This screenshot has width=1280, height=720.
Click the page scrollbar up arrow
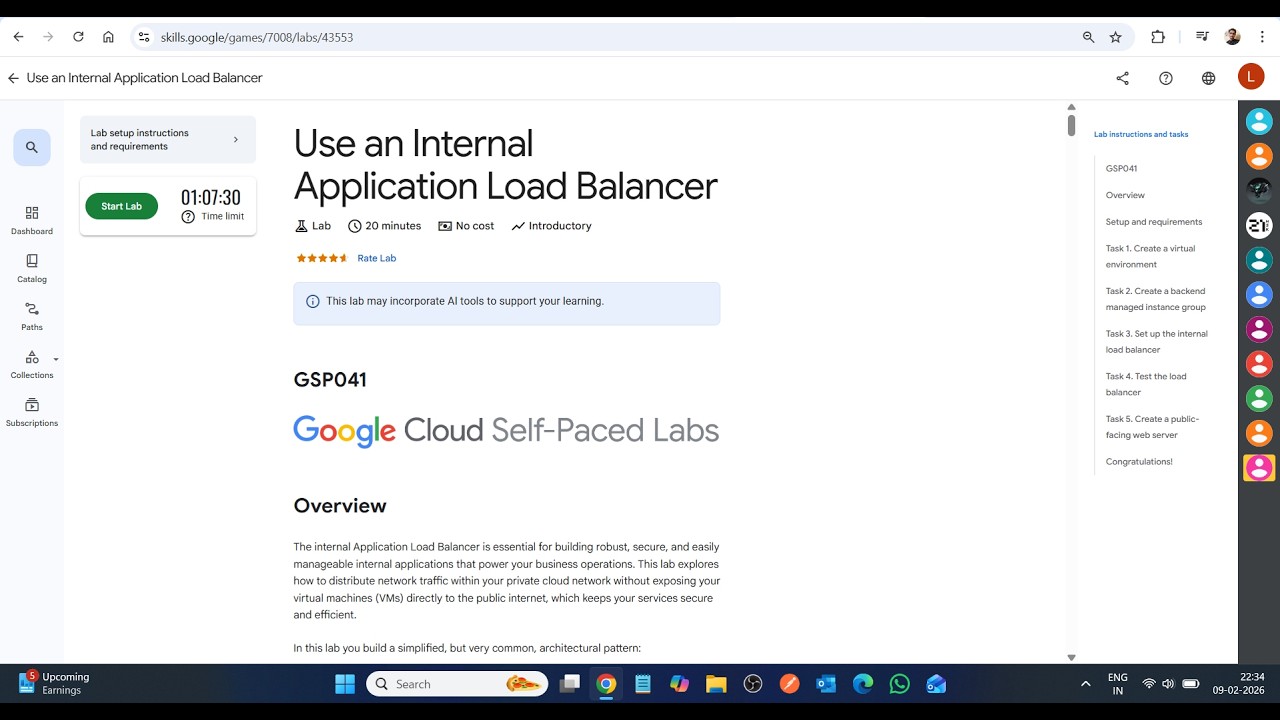click(1071, 107)
